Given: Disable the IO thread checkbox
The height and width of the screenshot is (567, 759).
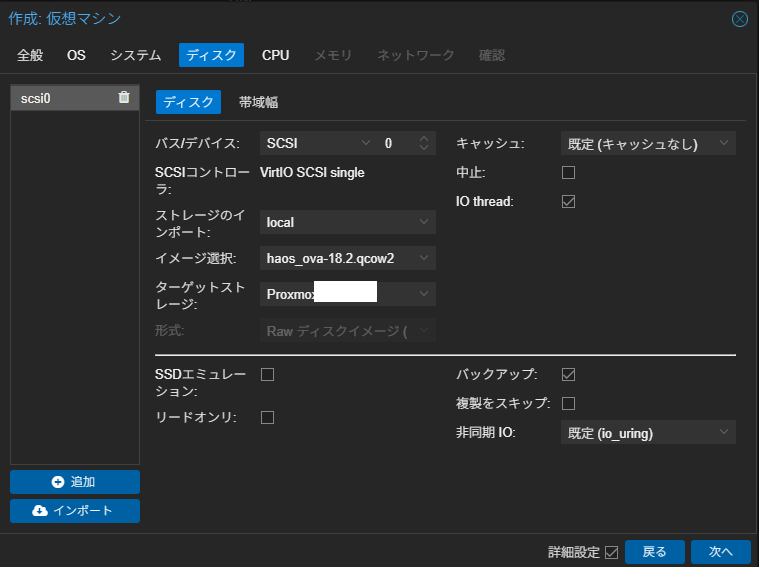Looking at the screenshot, I should [x=568, y=201].
